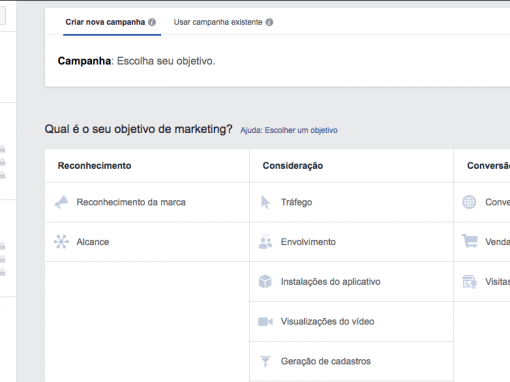The width and height of the screenshot is (510, 382).
Task: Click the Conversão column header
Action: 488,166
